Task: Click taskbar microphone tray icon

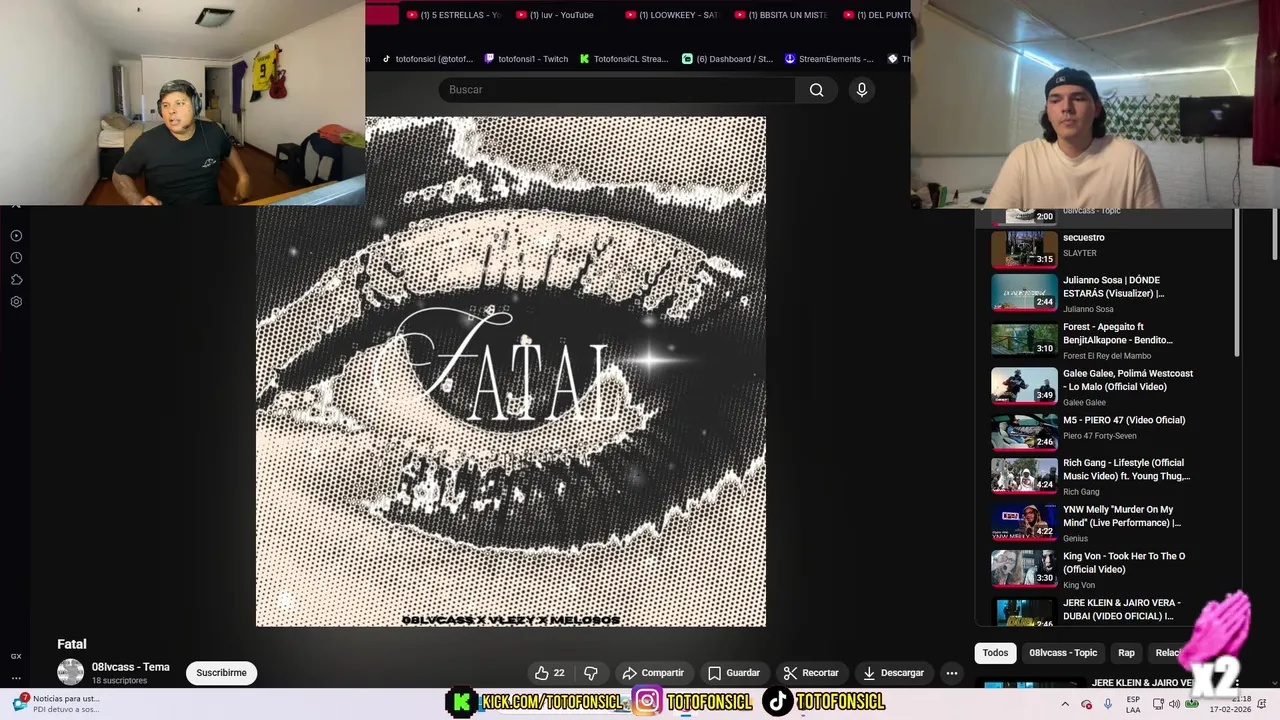Action: pos(1107,704)
